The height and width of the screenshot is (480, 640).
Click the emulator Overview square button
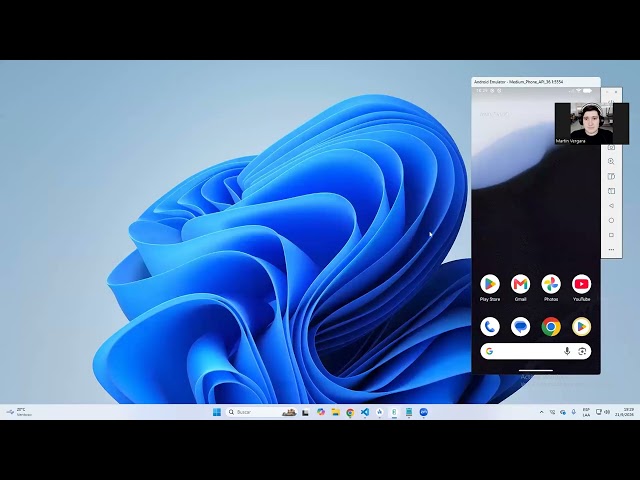click(611, 235)
